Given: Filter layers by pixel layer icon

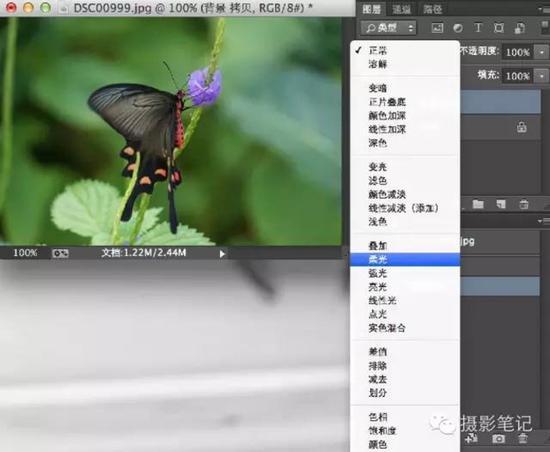Looking at the screenshot, I should 437,28.
